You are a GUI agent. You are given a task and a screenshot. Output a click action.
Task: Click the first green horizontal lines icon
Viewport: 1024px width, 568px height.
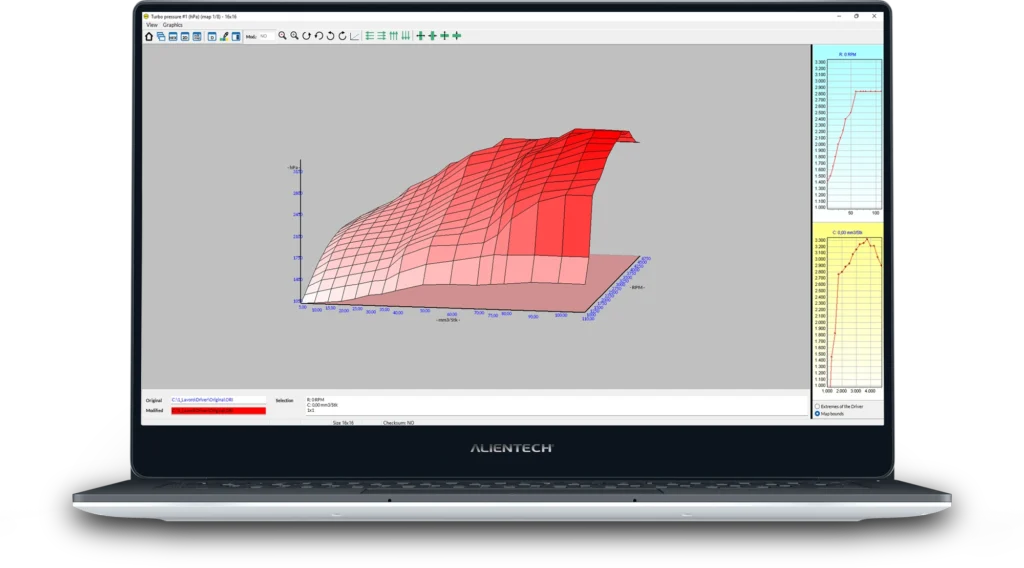369,36
